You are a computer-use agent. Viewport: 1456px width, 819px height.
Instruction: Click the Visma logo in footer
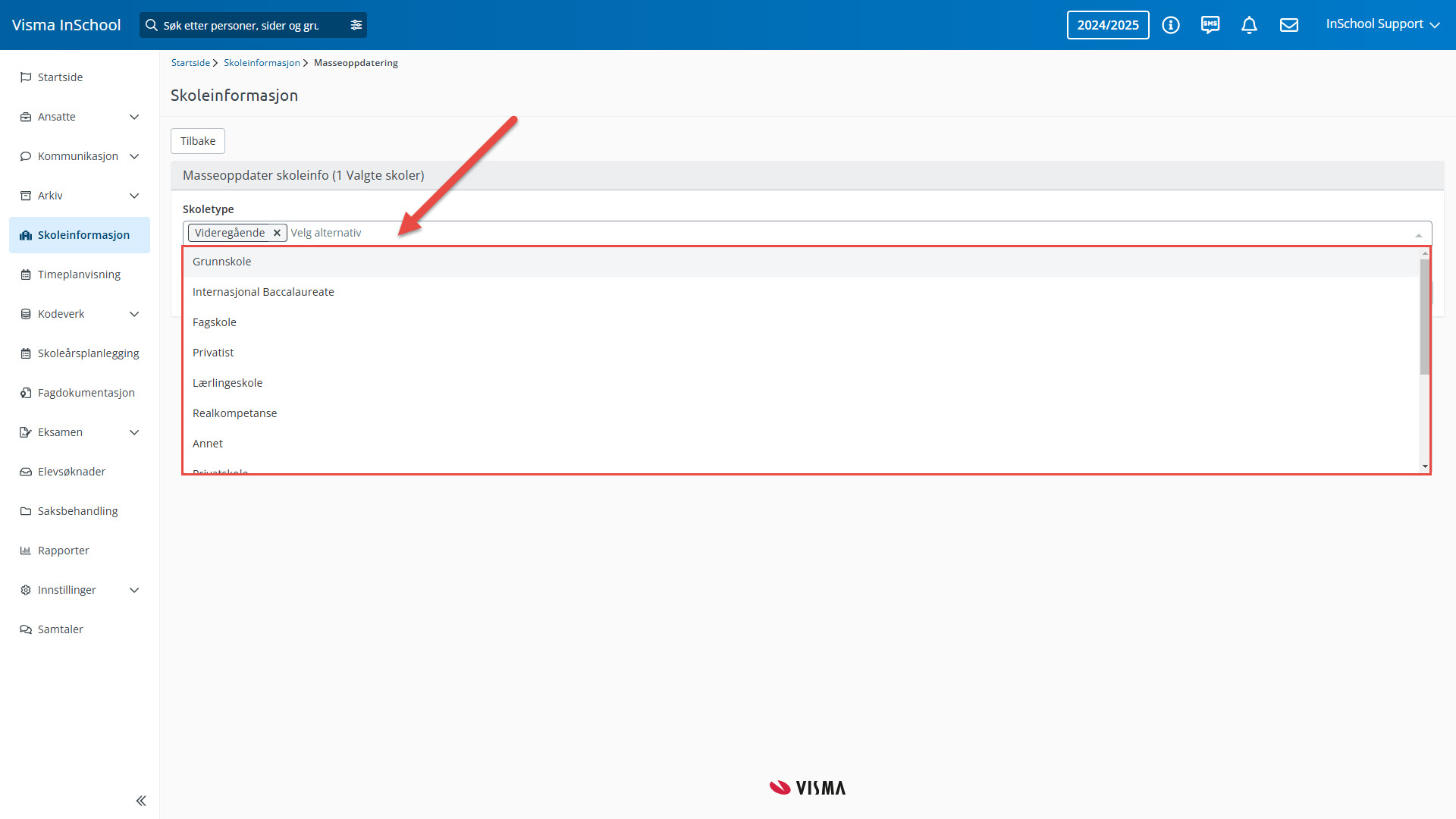(807, 788)
